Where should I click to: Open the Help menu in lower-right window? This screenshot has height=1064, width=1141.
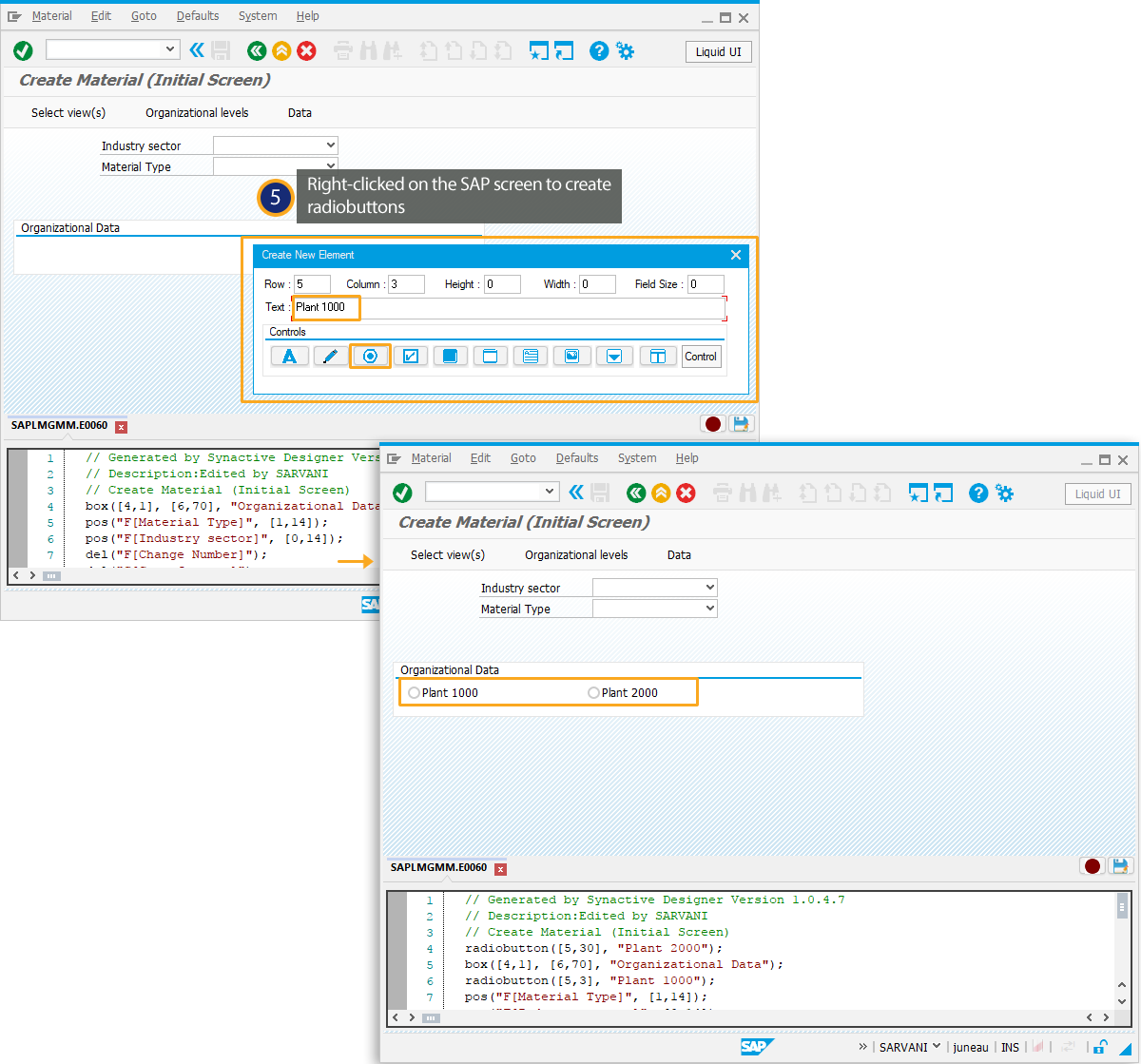point(687,458)
